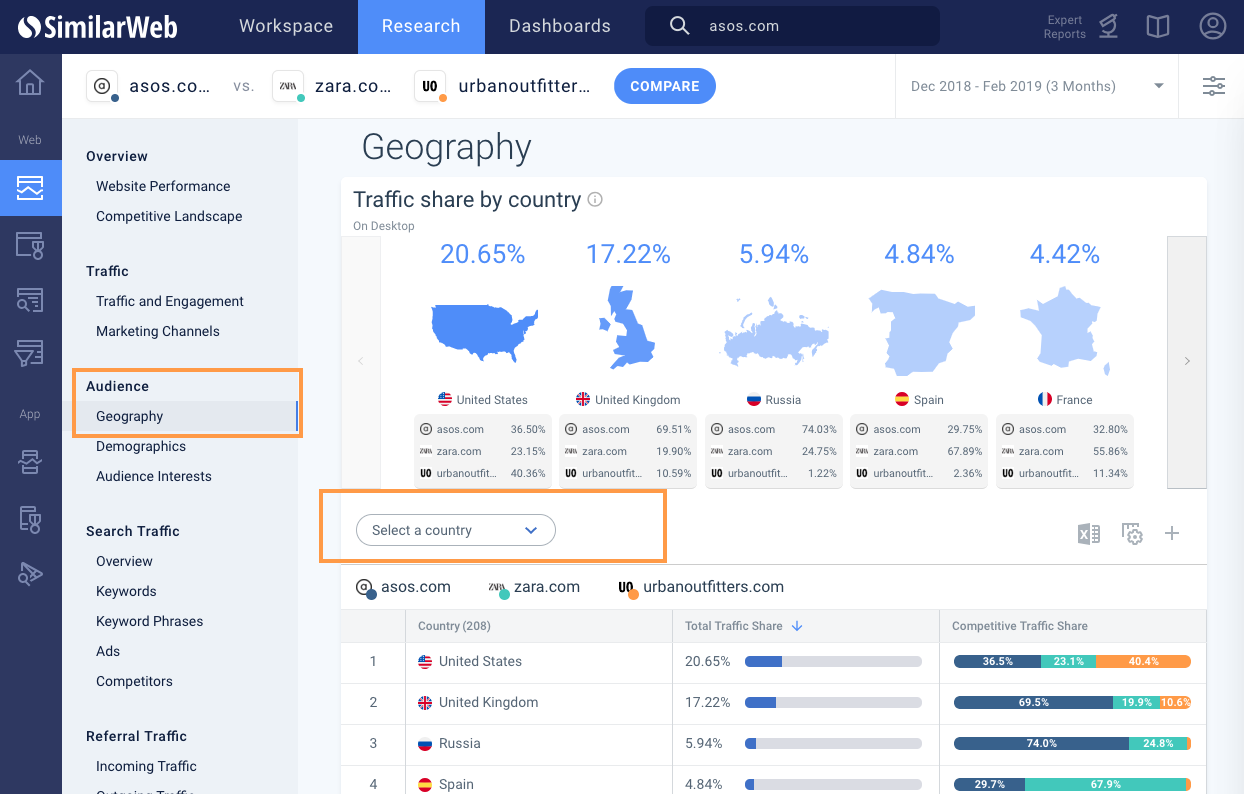Image resolution: width=1244 pixels, height=794 pixels.
Task: Click the UO logo in the compare bar
Action: [429, 86]
